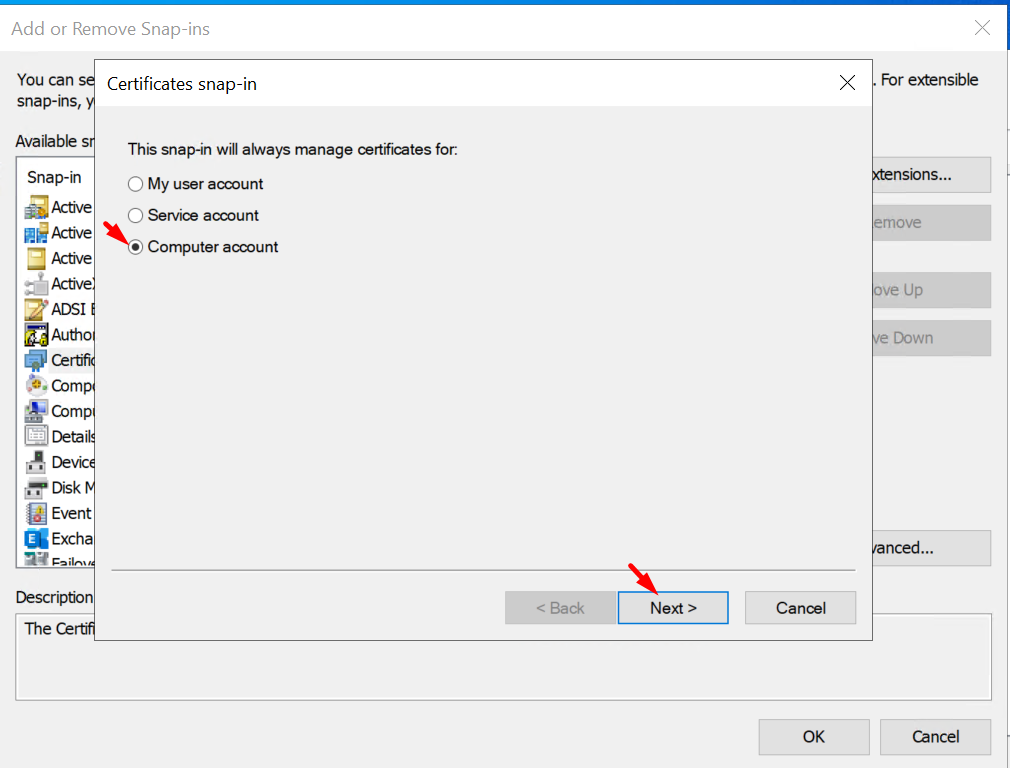Cancel the Certificates snap-in wizard
1010x768 pixels.
(800, 608)
